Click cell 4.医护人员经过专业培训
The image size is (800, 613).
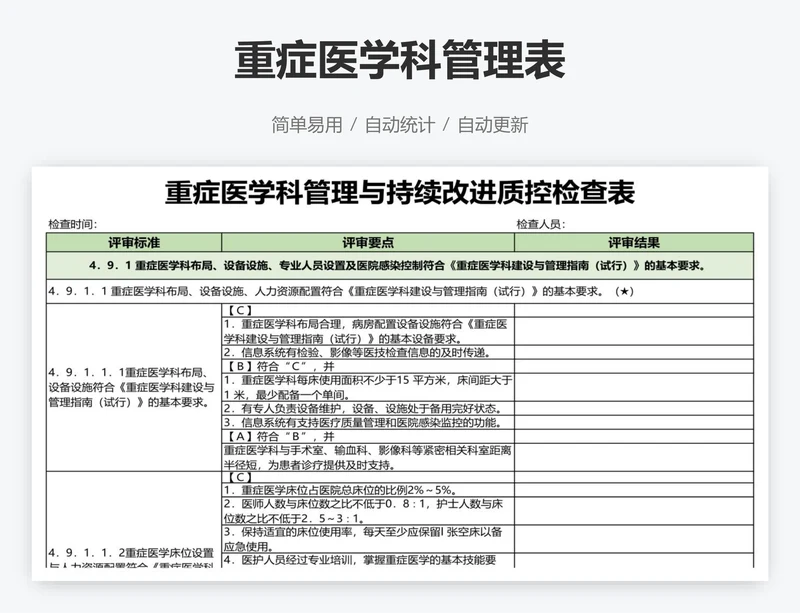point(368,560)
